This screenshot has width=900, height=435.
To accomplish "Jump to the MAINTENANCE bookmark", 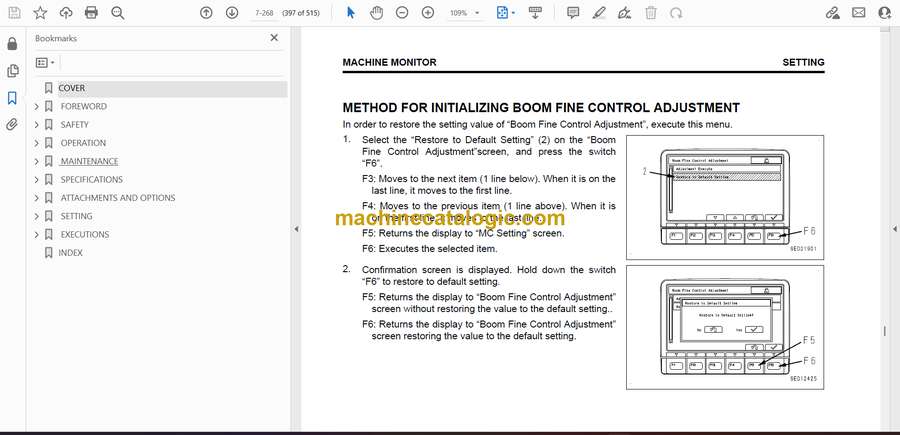I will click(x=90, y=161).
